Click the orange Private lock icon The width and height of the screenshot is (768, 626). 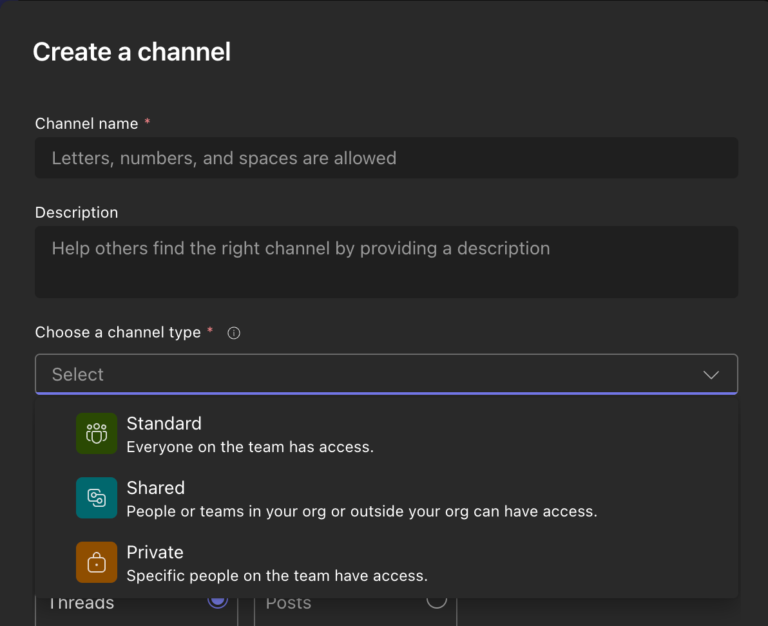tap(96, 562)
